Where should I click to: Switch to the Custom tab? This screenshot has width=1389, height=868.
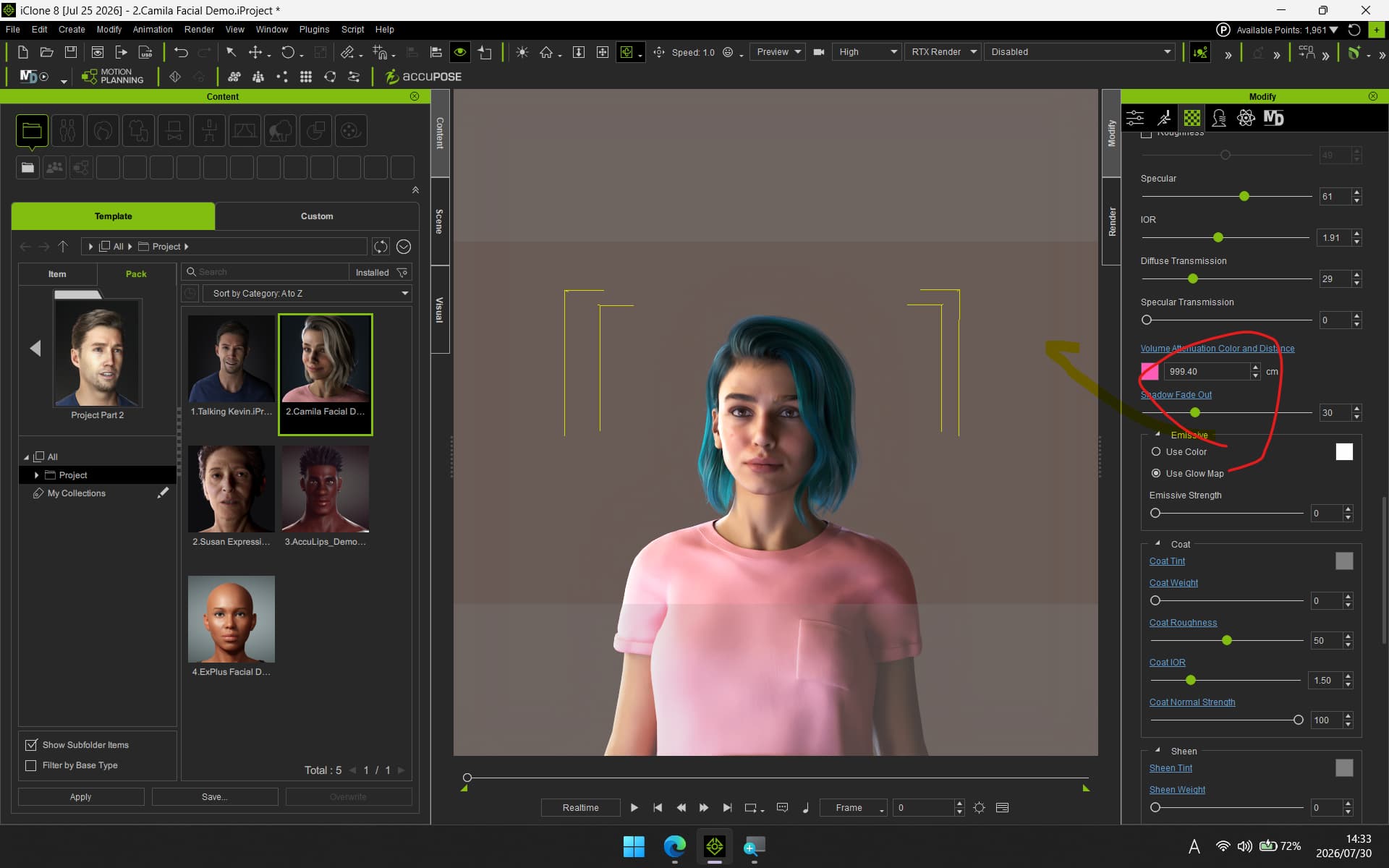point(317,216)
